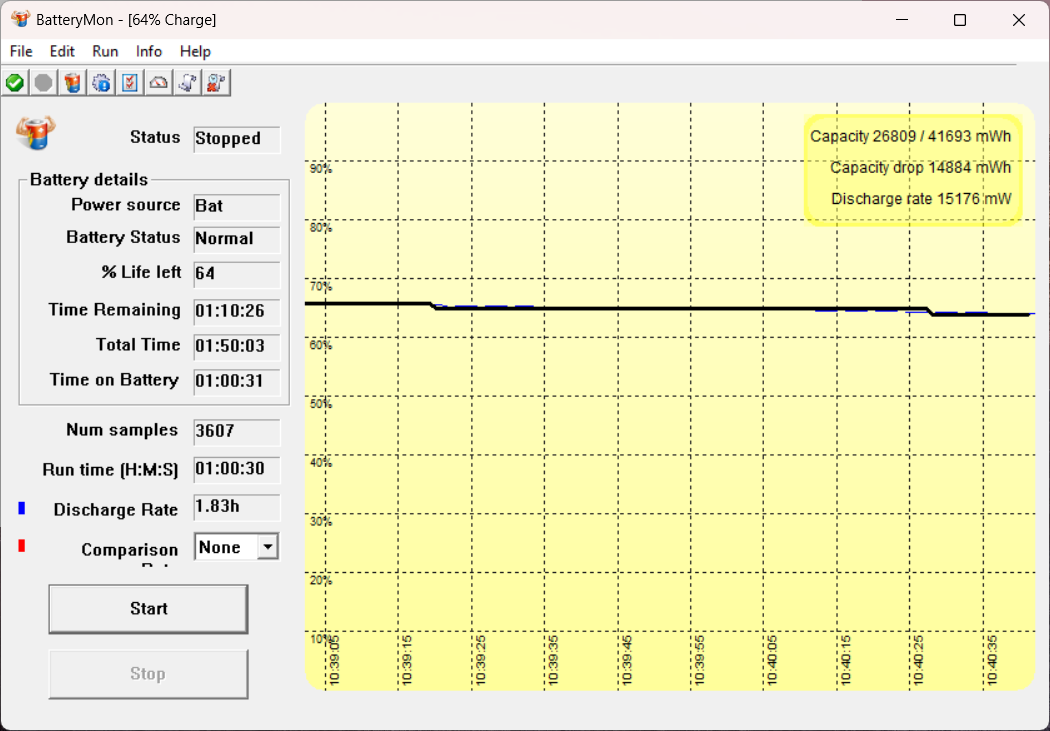Minimize the BatteryMon window
The height and width of the screenshot is (731, 1050).
point(902,20)
